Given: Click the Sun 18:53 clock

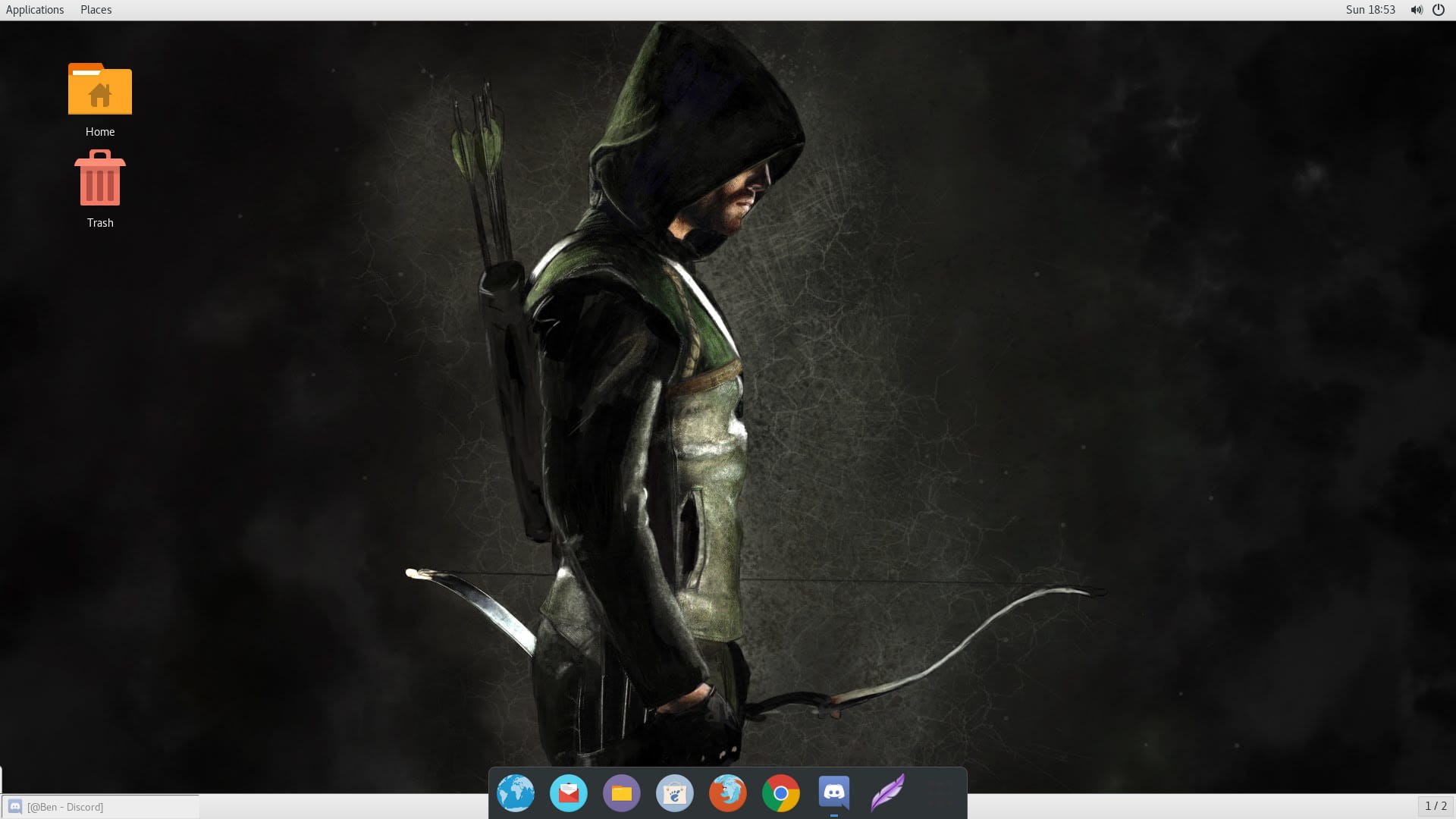Looking at the screenshot, I should point(1370,10).
